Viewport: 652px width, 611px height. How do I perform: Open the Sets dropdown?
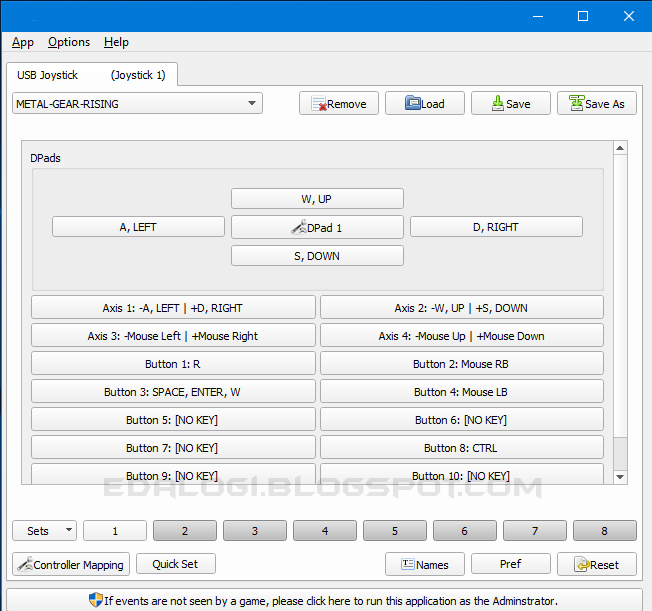pyautogui.click(x=44, y=531)
